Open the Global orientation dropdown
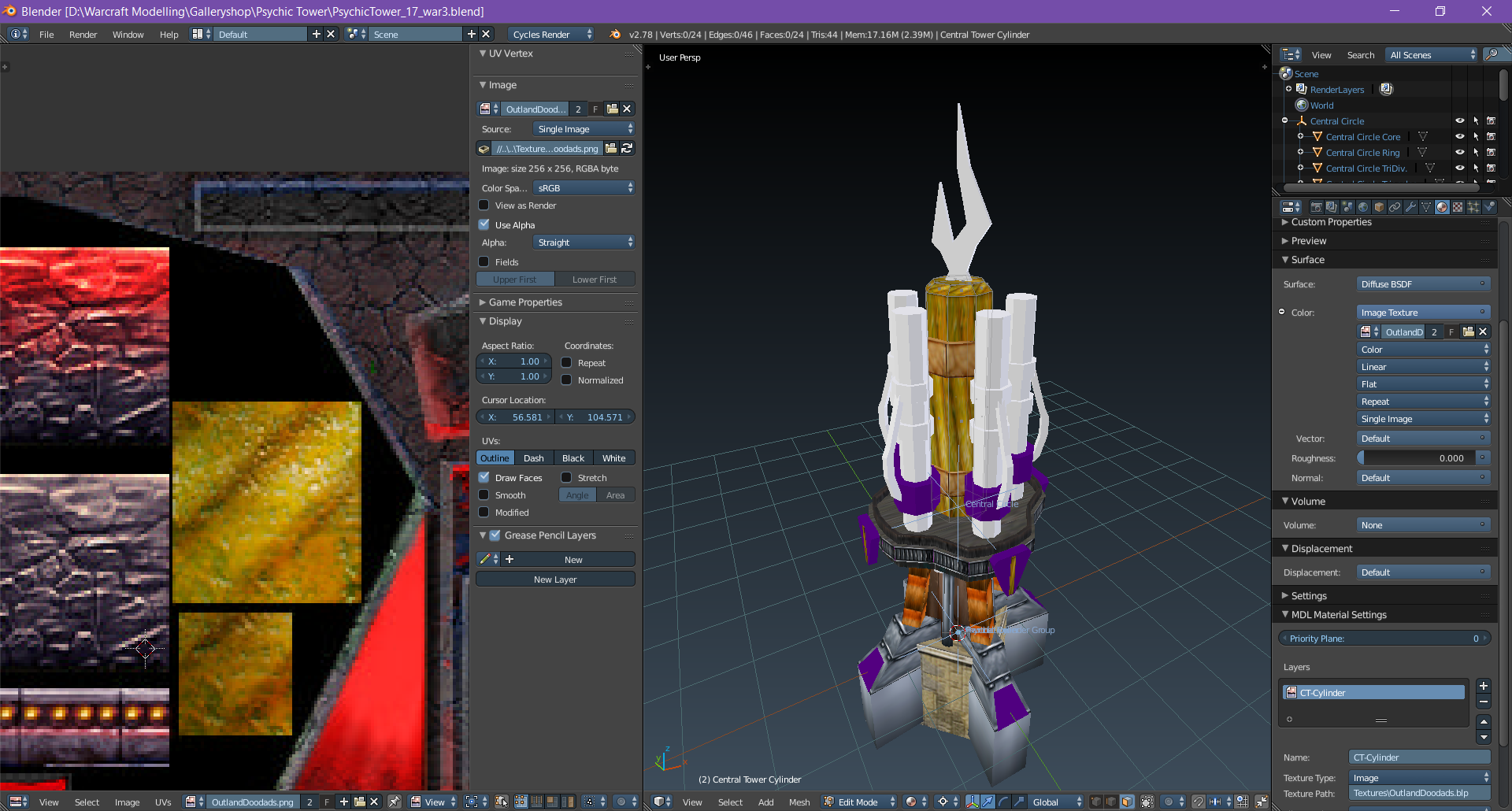Viewport: 1512px width, 811px height. [x=1057, y=802]
